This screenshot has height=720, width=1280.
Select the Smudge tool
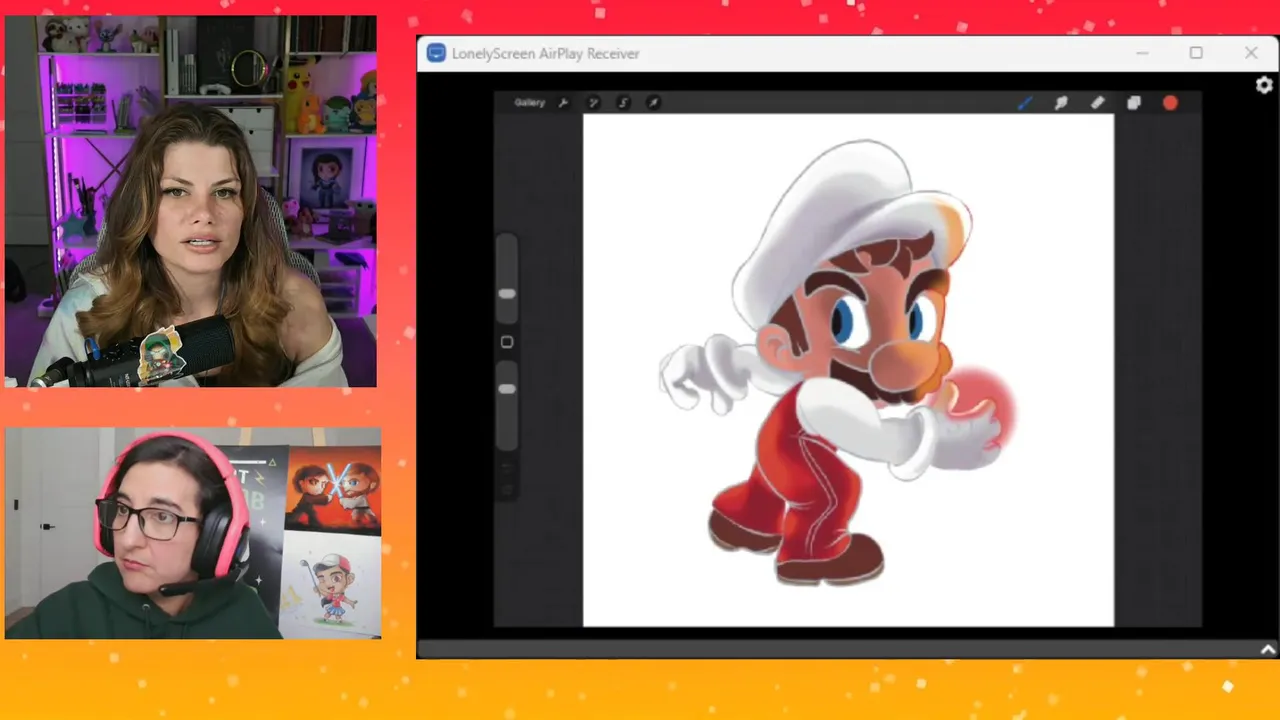tap(1061, 102)
